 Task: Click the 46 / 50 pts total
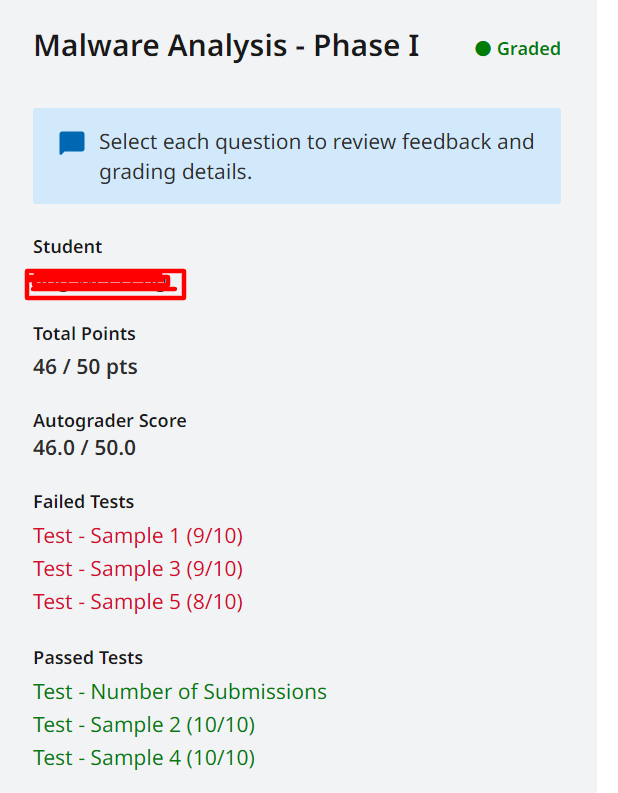pos(85,367)
